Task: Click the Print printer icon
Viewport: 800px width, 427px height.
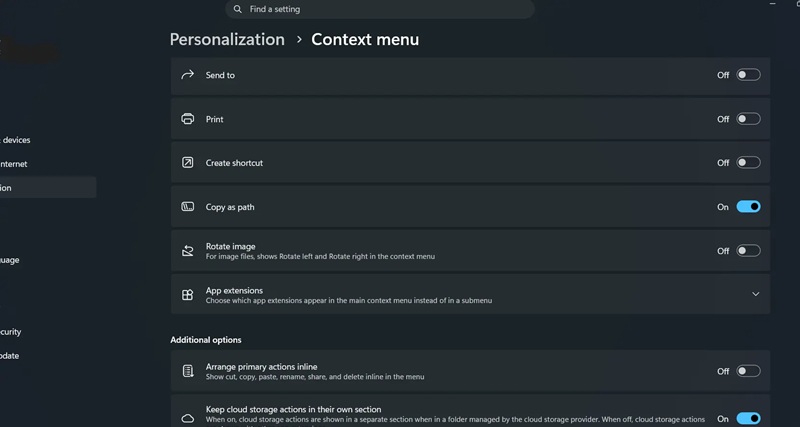Action: (x=188, y=119)
